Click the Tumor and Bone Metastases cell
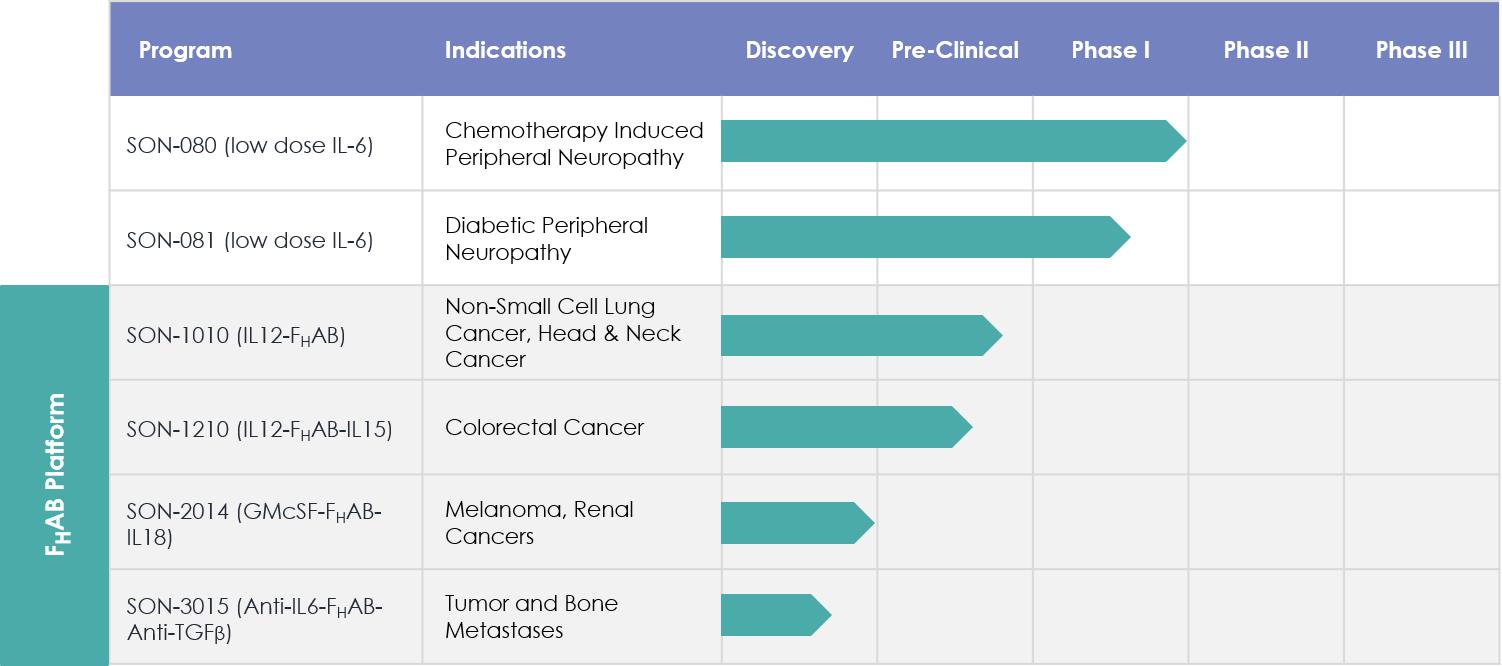 [x=531, y=617]
